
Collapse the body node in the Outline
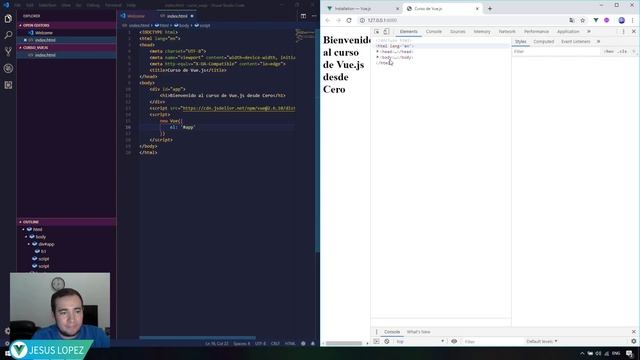26,237
